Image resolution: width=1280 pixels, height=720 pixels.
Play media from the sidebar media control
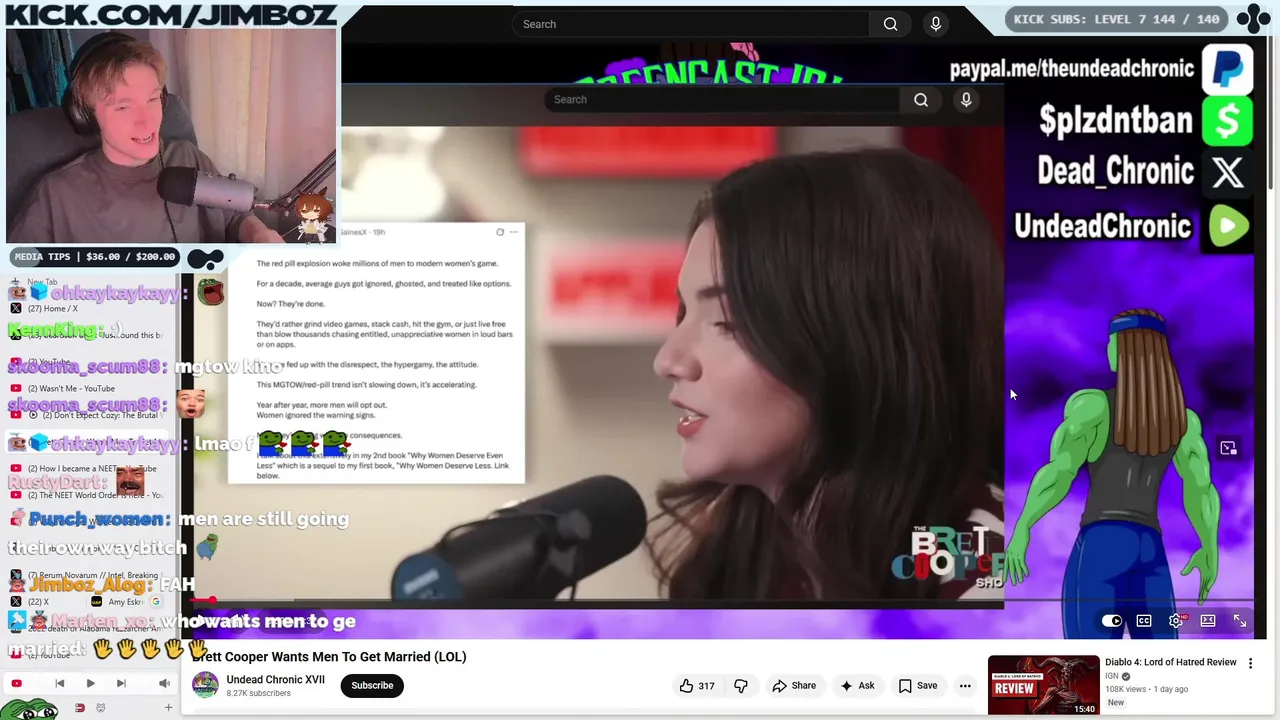tap(90, 684)
